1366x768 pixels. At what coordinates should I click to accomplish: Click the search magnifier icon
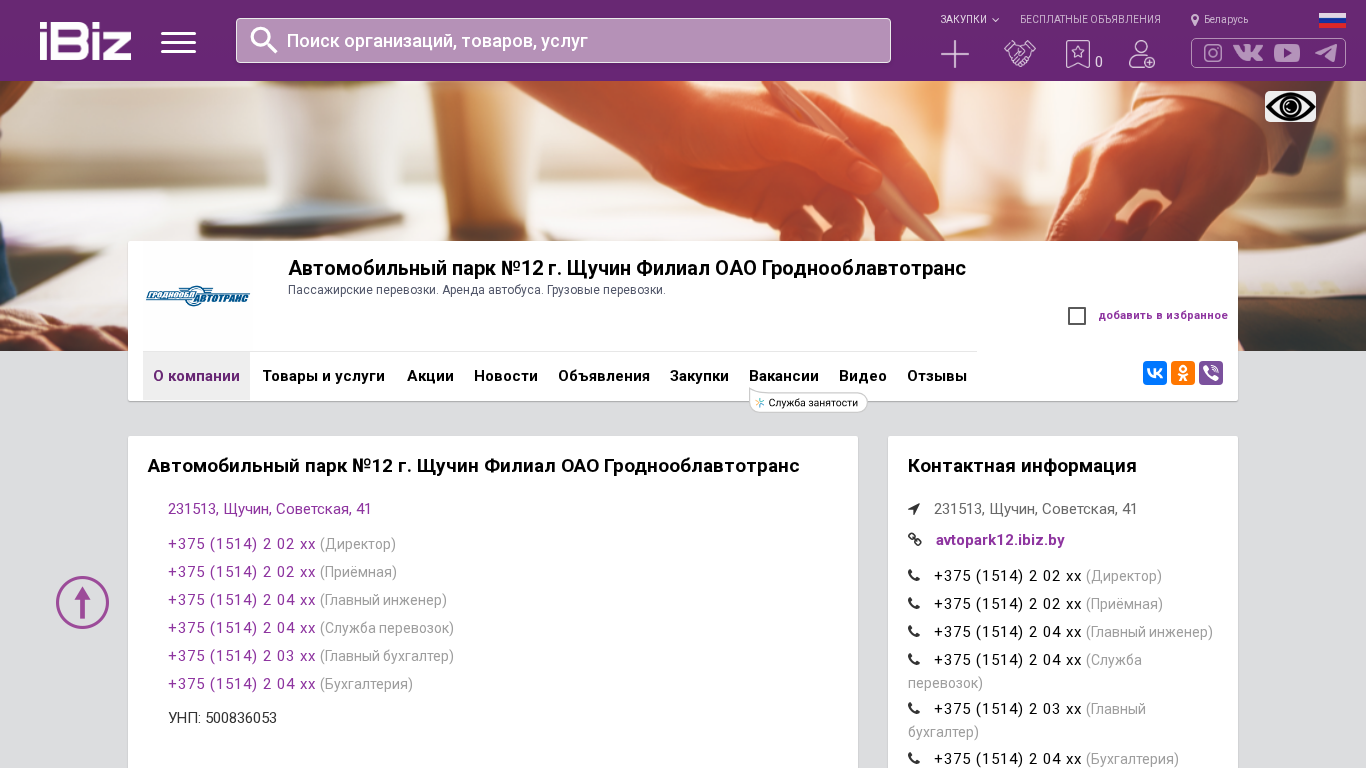264,40
